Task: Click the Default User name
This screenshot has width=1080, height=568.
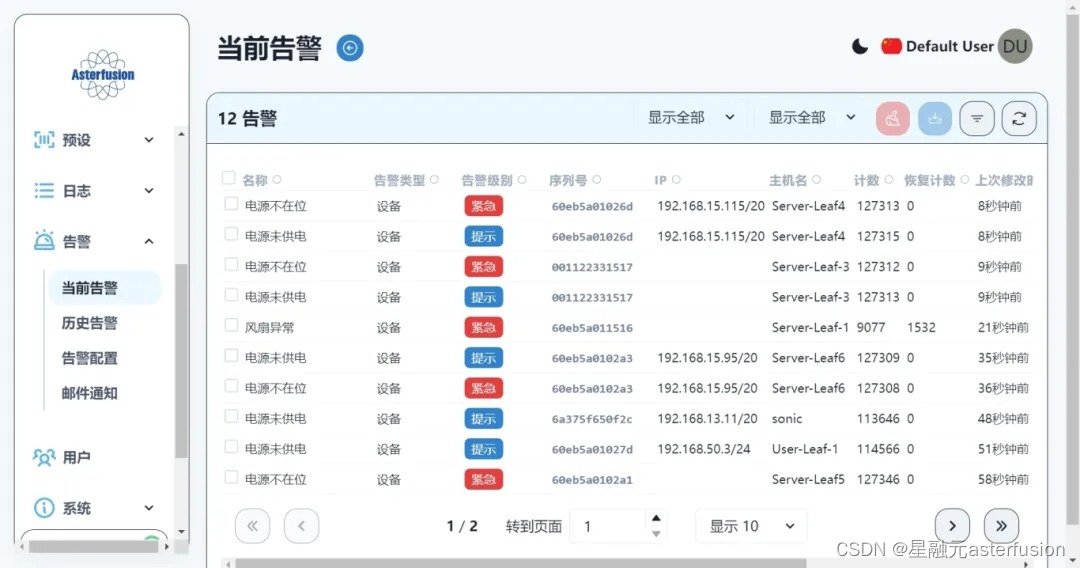Action: click(949, 46)
